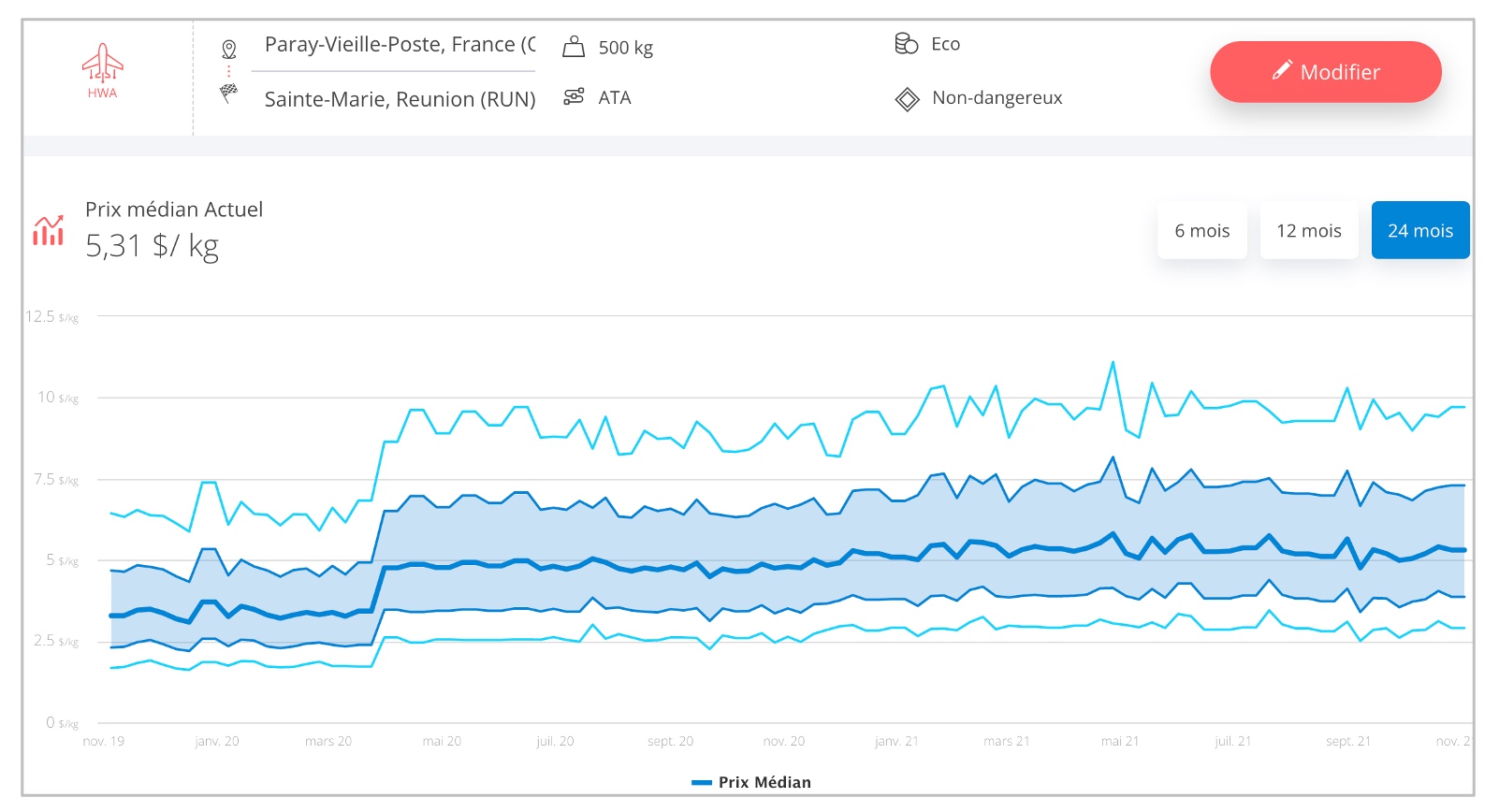Switch chart range to 12 mois
The height and width of the screenshot is (812, 1499).
[x=1308, y=230]
